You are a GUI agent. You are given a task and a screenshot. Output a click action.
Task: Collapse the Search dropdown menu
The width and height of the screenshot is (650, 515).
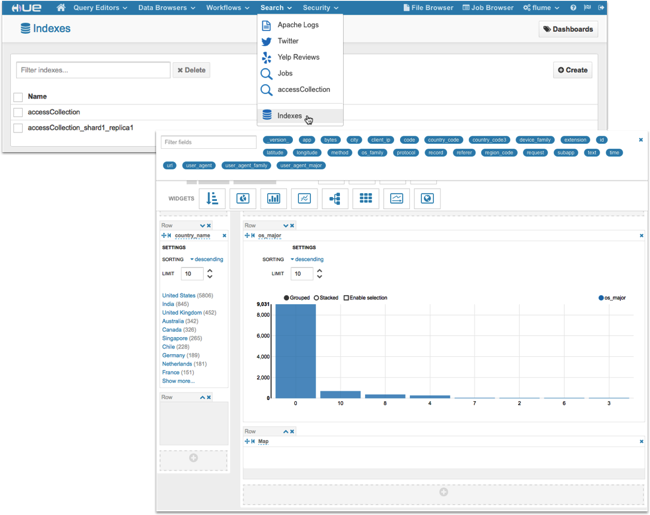276,7
